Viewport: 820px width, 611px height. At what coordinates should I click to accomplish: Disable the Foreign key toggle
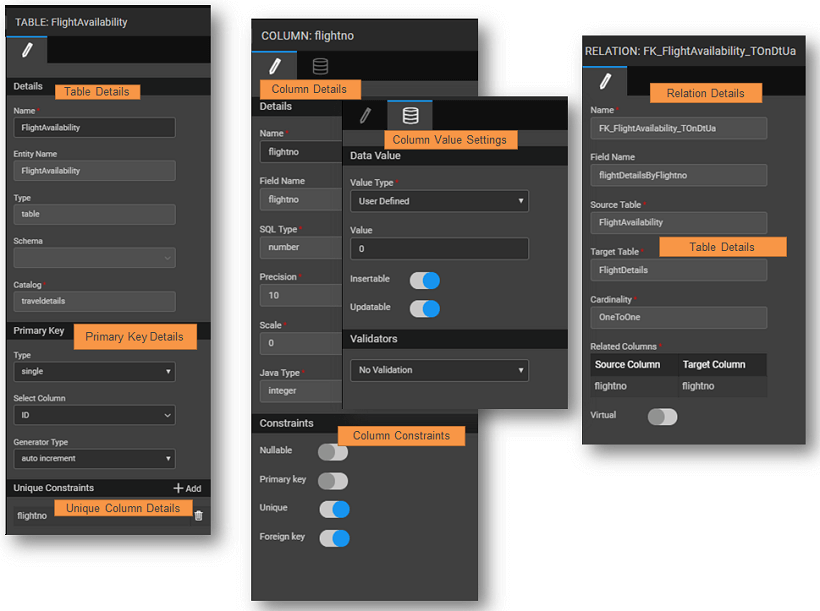pos(334,538)
